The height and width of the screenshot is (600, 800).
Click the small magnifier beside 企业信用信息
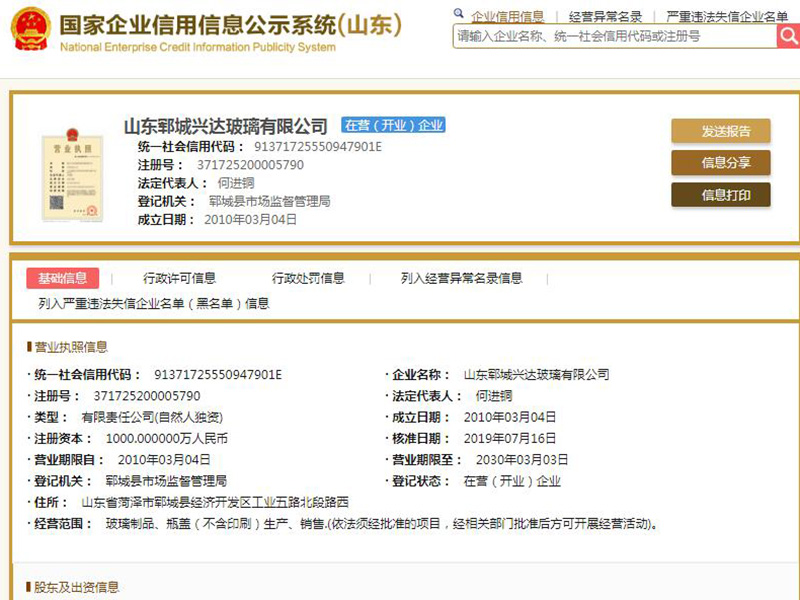tap(459, 15)
